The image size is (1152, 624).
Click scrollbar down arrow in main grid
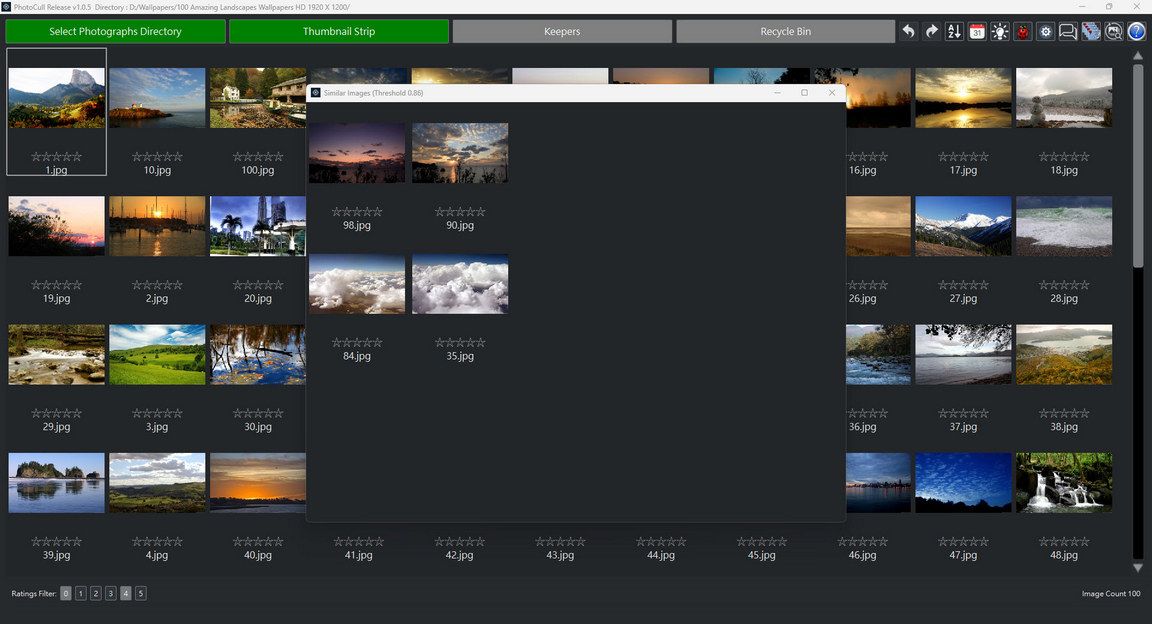click(1138, 568)
